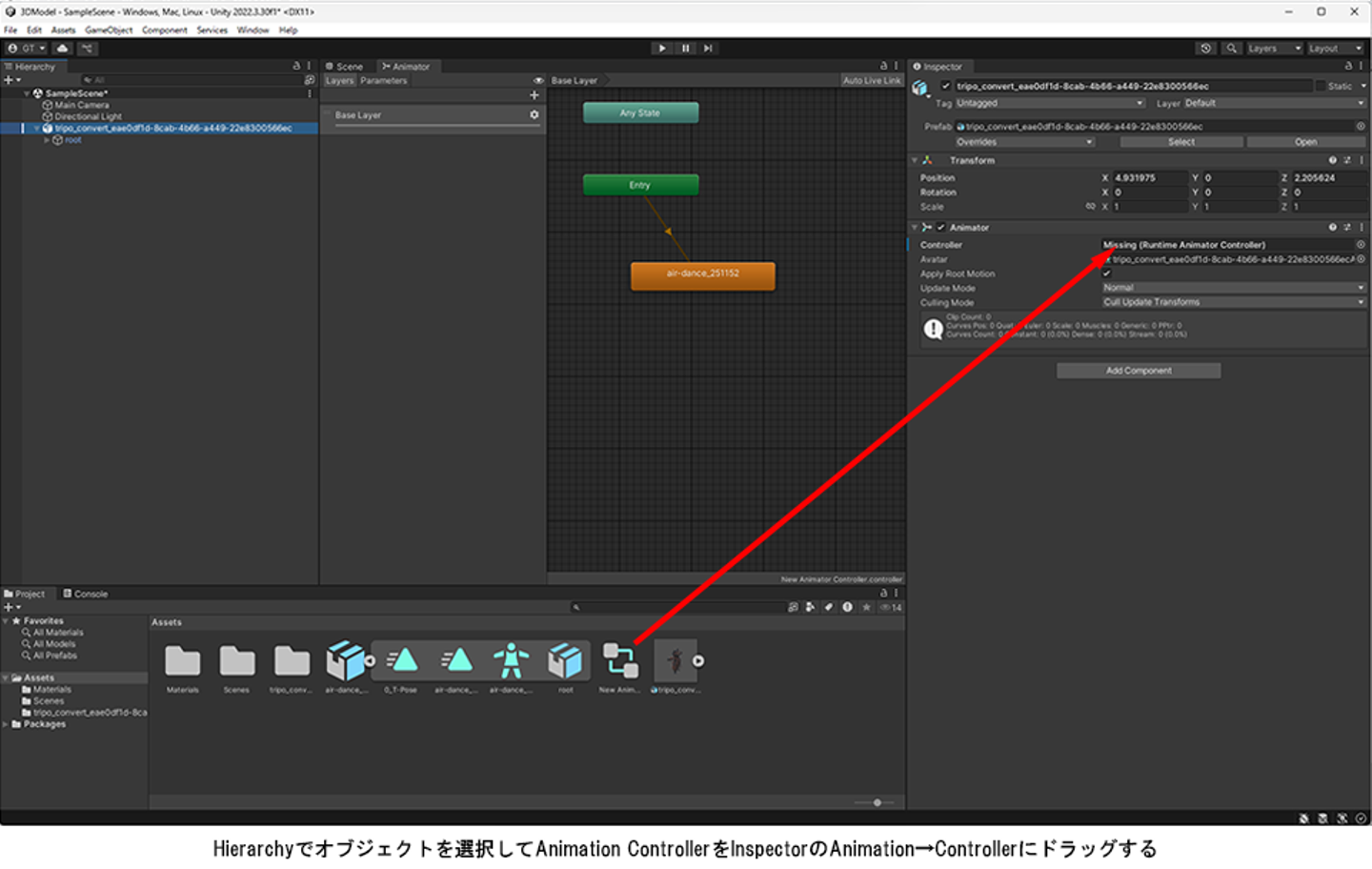This screenshot has width=1372, height=869.
Task: Open Base Layer settings gear
Action: coord(535,115)
